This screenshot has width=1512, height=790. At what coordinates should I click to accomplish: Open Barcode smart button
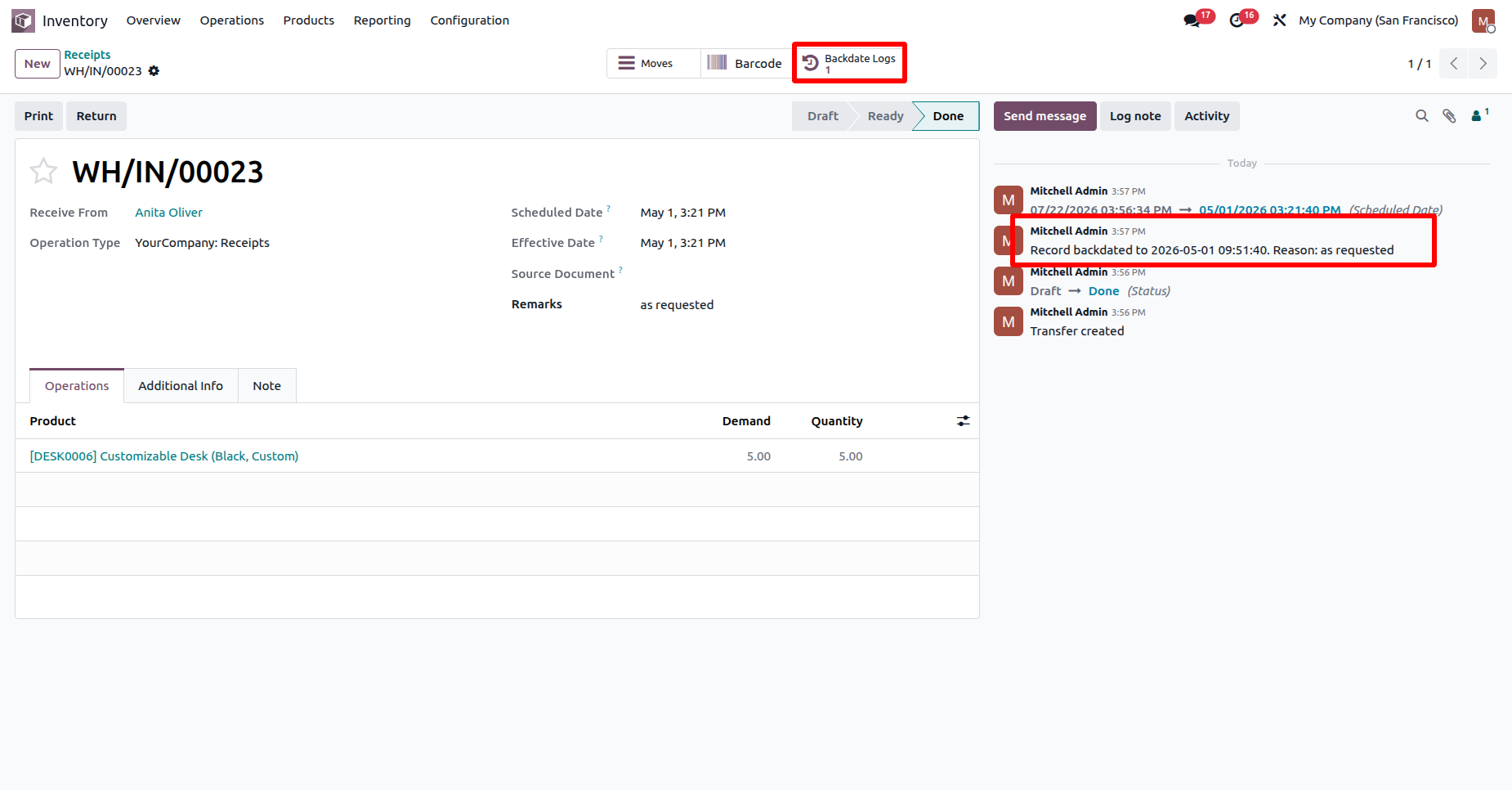click(x=745, y=63)
